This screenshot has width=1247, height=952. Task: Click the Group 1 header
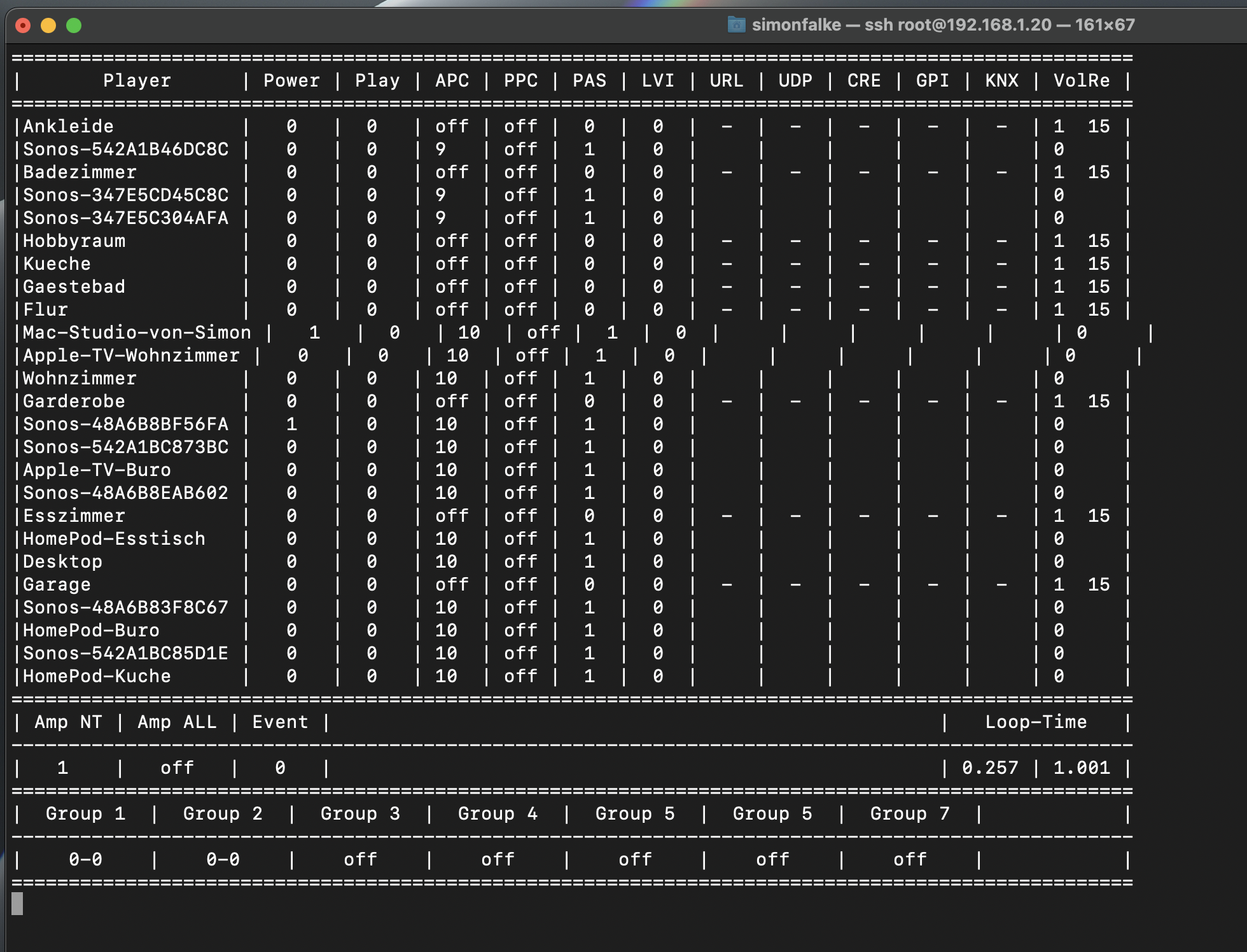(x=85, y=814)
